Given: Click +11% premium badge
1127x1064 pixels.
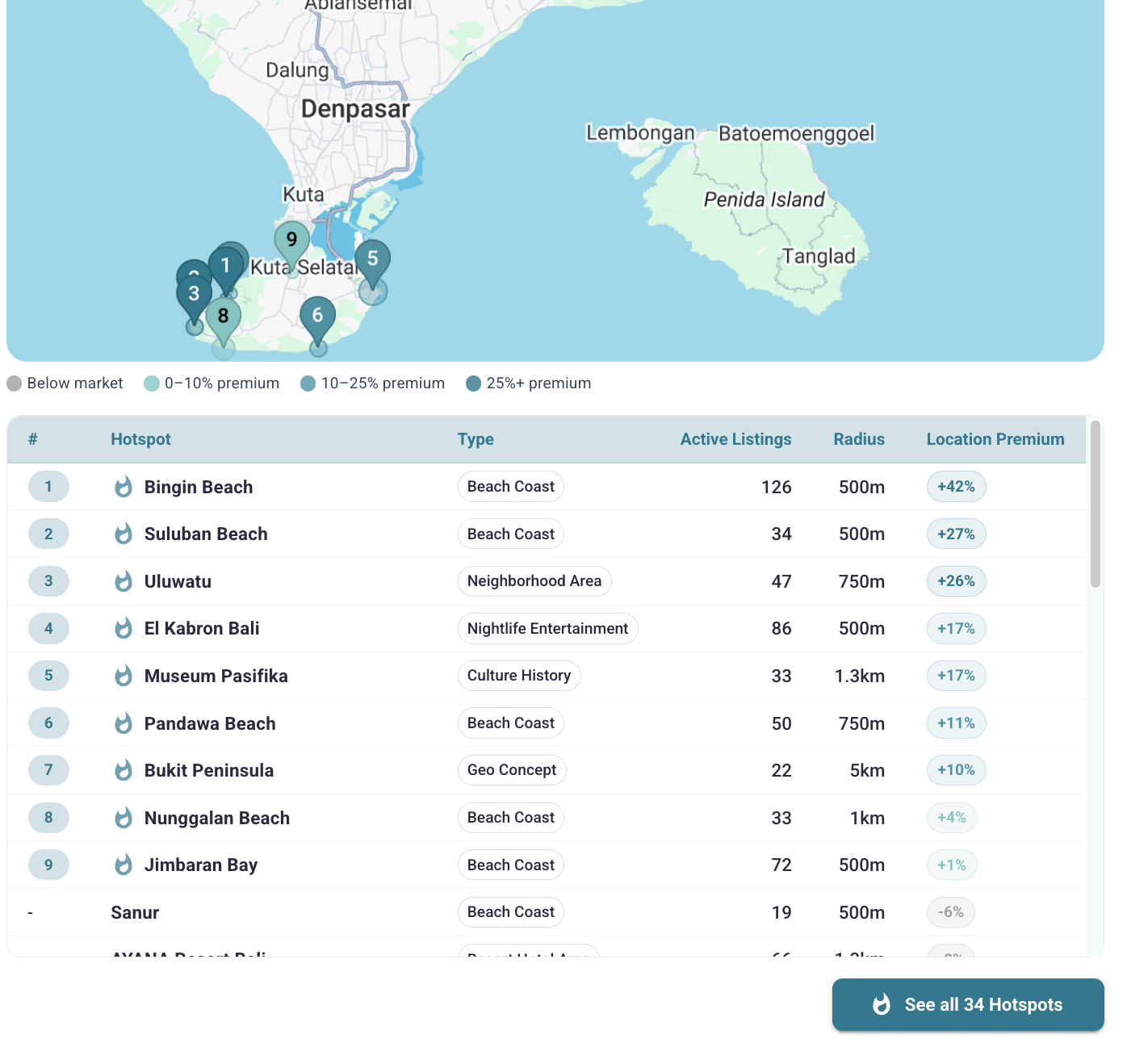Looking at the screenshot, I should 956,723.
